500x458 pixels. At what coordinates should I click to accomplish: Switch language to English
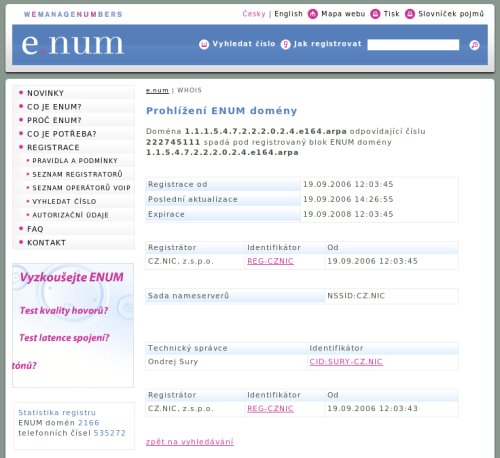click(288, 14)
